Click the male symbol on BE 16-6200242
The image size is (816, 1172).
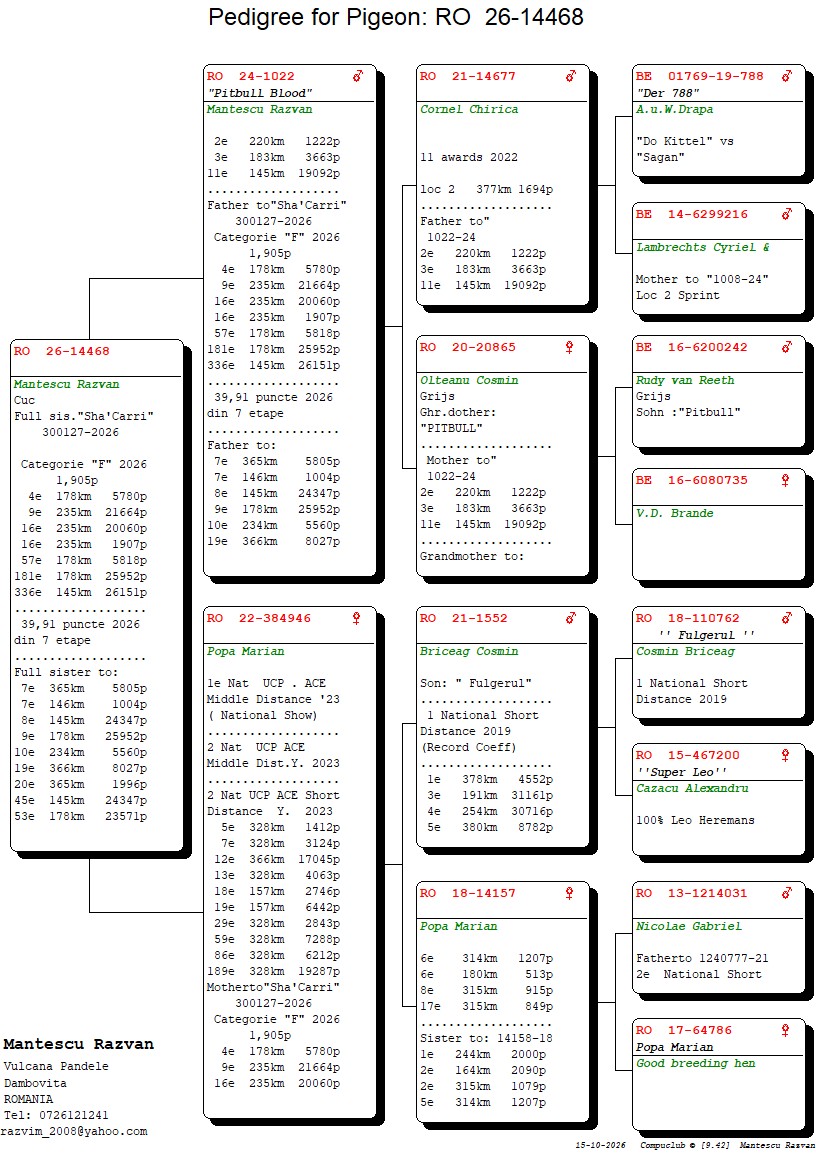point(787,348)
